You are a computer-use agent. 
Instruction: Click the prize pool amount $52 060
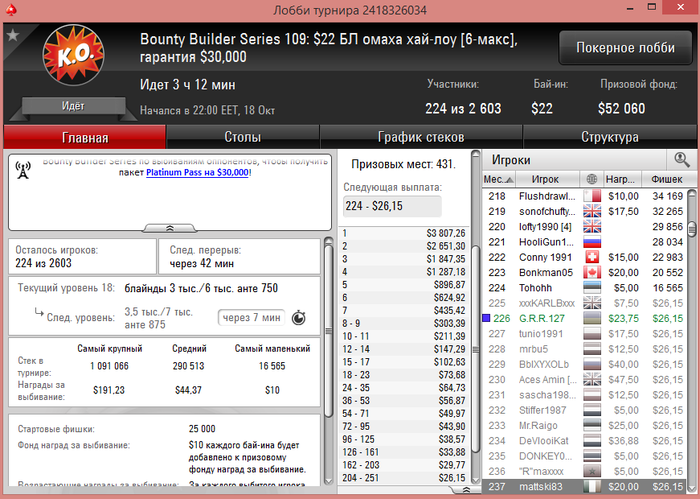(621, 108)
